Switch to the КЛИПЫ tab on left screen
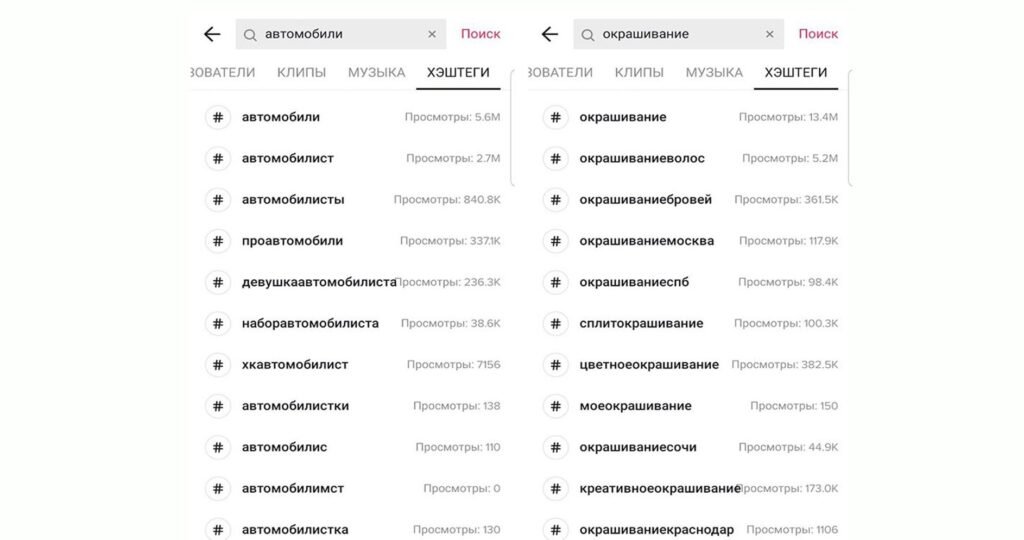The height and width of the screenshot is (540, 1024). click(x=301, y=72)
